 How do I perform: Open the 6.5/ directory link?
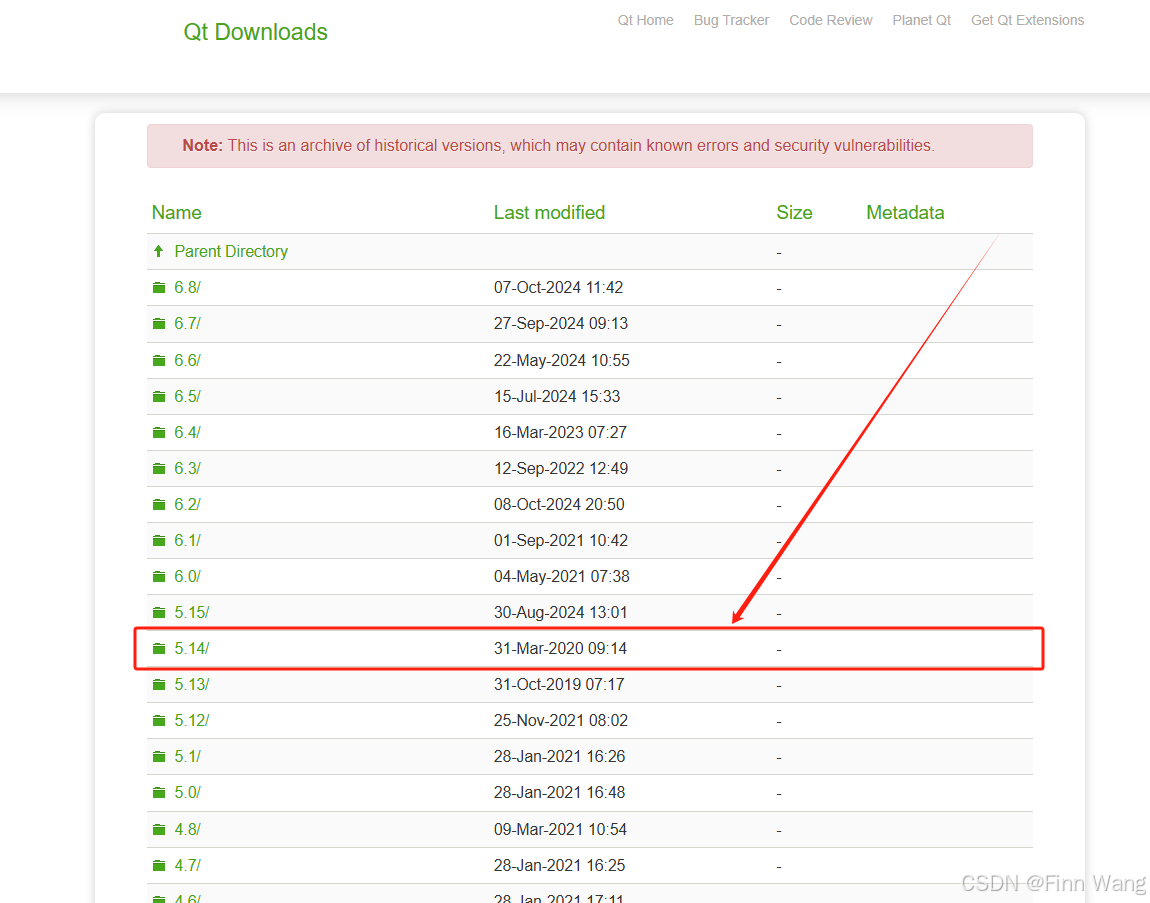tap(187, 396)
